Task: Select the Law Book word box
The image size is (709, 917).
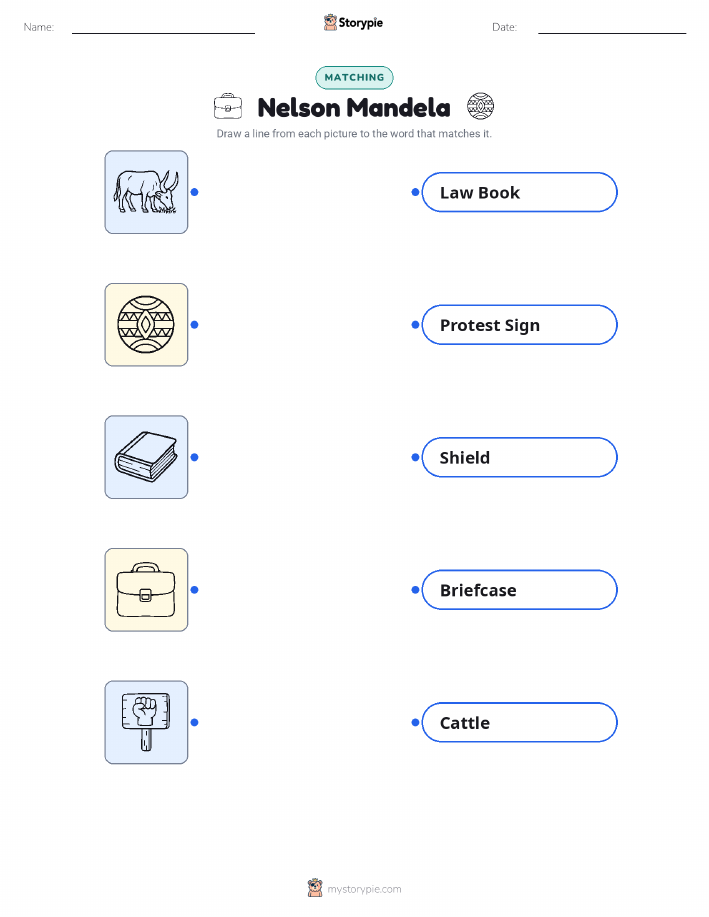Action: click(519, 192)
